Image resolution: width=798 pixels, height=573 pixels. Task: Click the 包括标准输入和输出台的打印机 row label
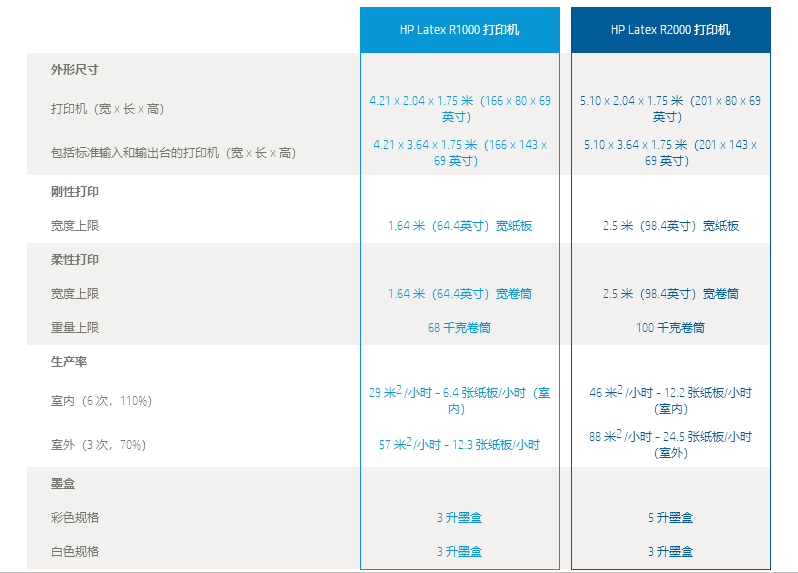[x=174, y=153]
